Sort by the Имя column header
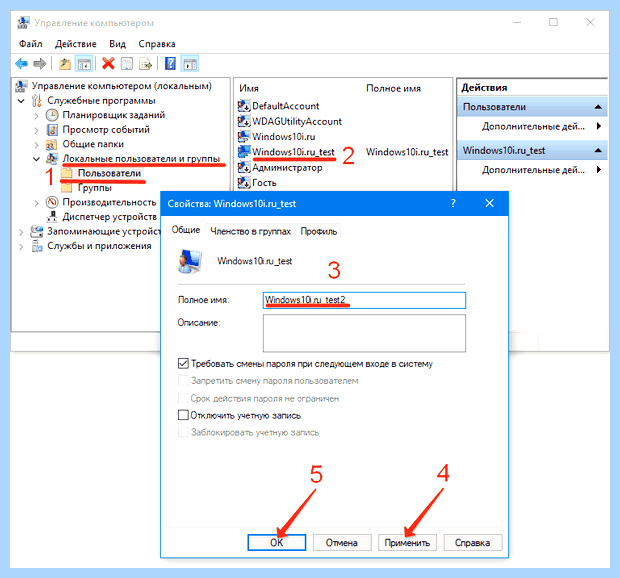Viewport: 620px width, 578px height. (x=249, y=88)
